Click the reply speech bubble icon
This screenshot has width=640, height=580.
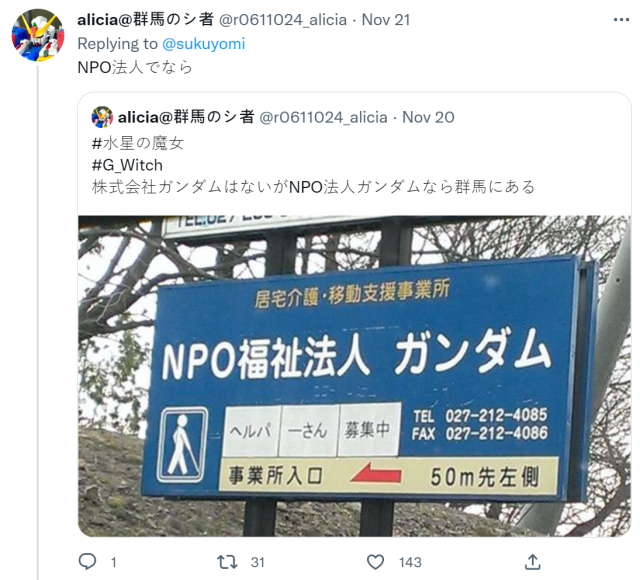(87, 562)
